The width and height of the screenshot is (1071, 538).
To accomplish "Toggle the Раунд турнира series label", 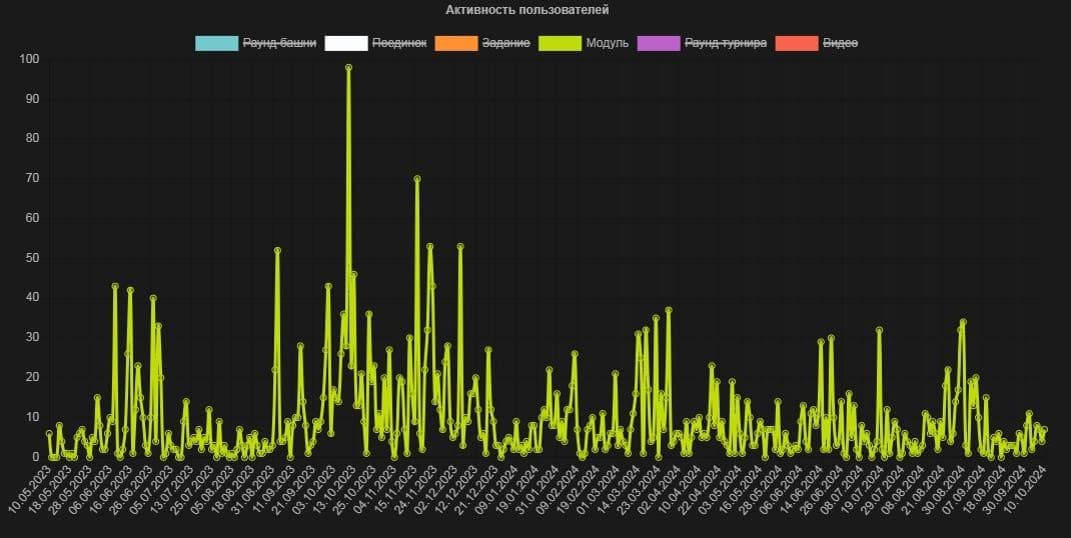I will [x=725, y=43].
